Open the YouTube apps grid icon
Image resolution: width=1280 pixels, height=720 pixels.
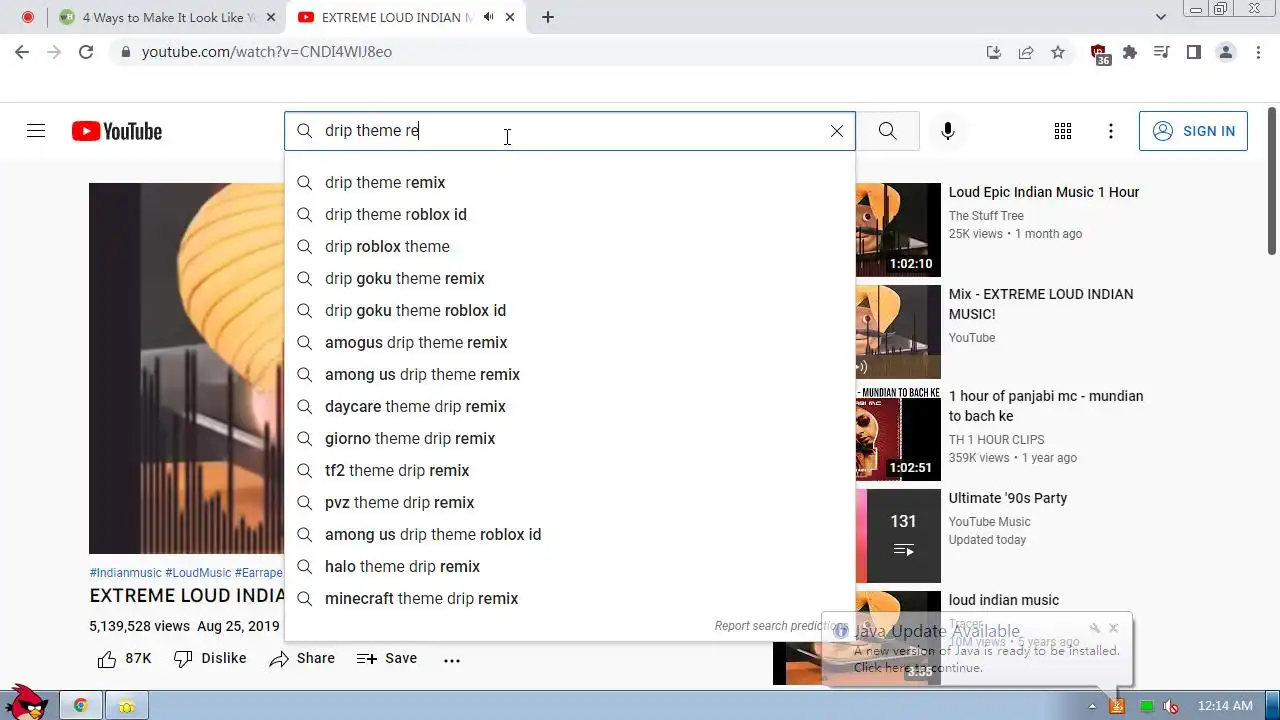pyautogui.click(x=1063, y=131)
